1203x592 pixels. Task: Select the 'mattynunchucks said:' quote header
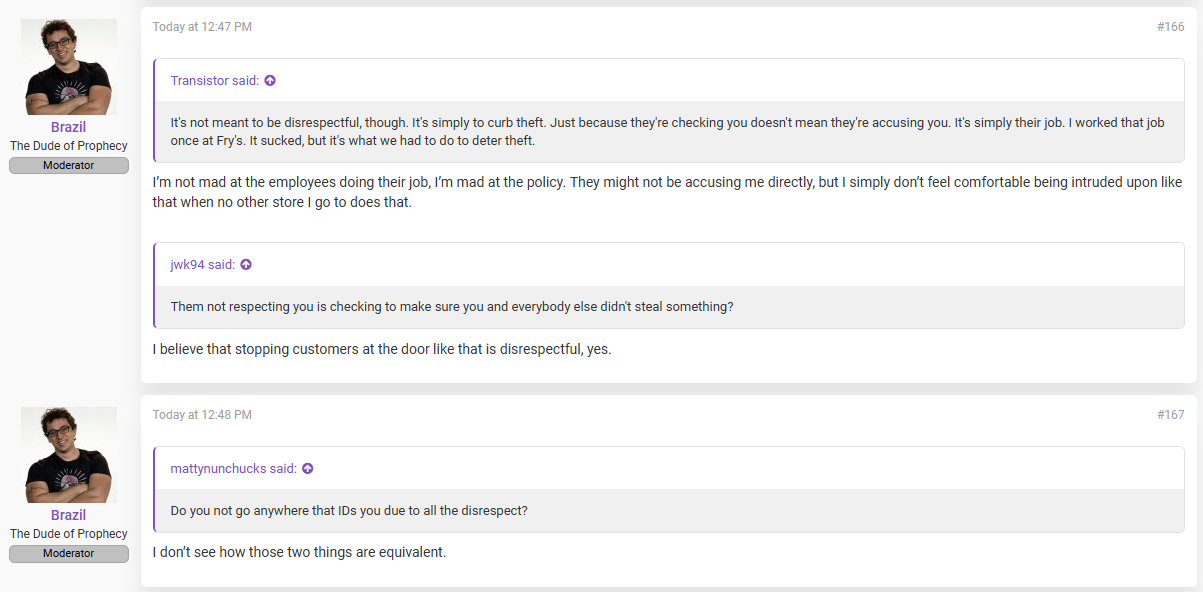click(234, 469)
